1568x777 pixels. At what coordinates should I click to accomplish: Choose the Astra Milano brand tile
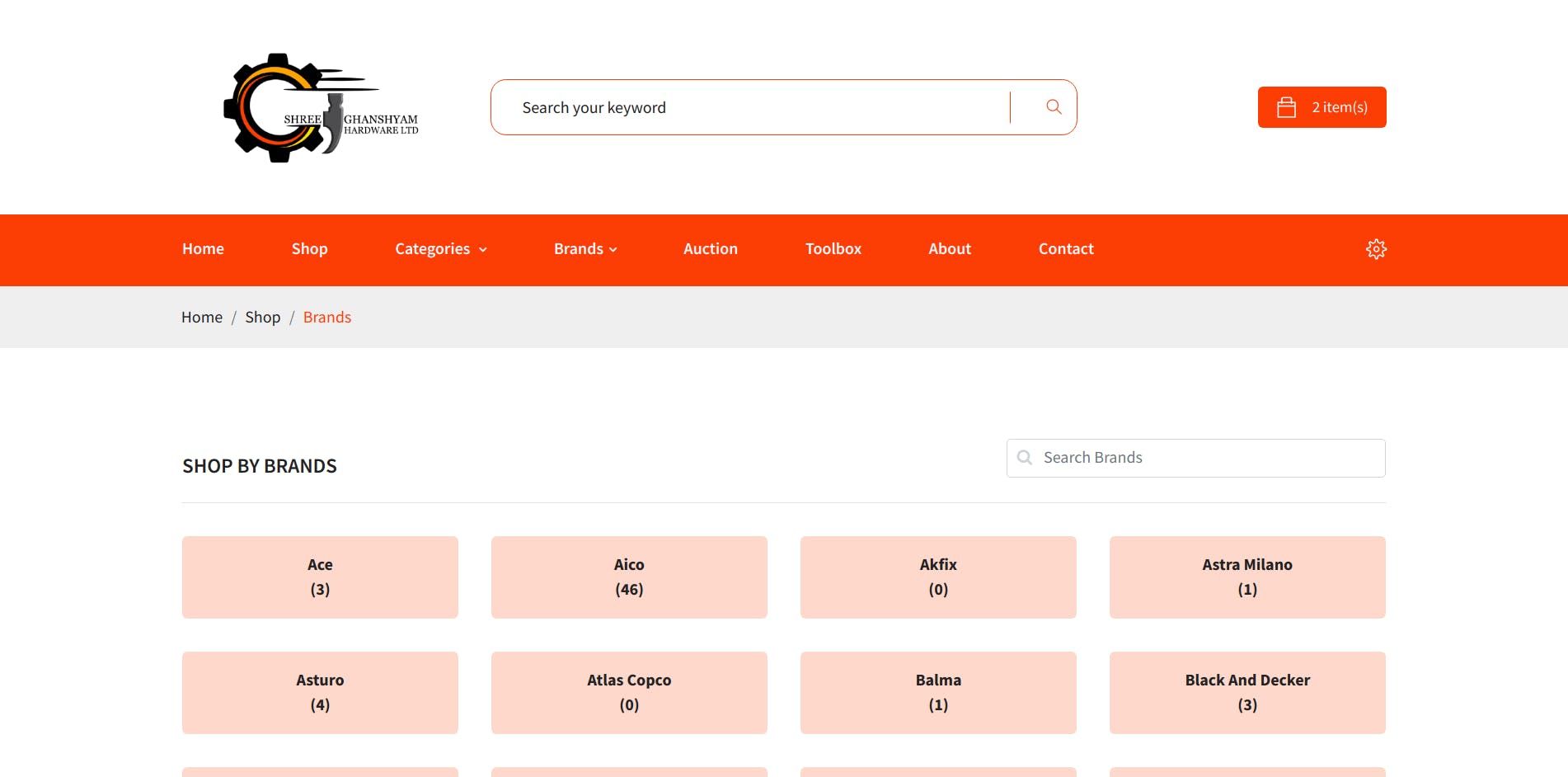pyautogui.click(x=1247, y=577)
